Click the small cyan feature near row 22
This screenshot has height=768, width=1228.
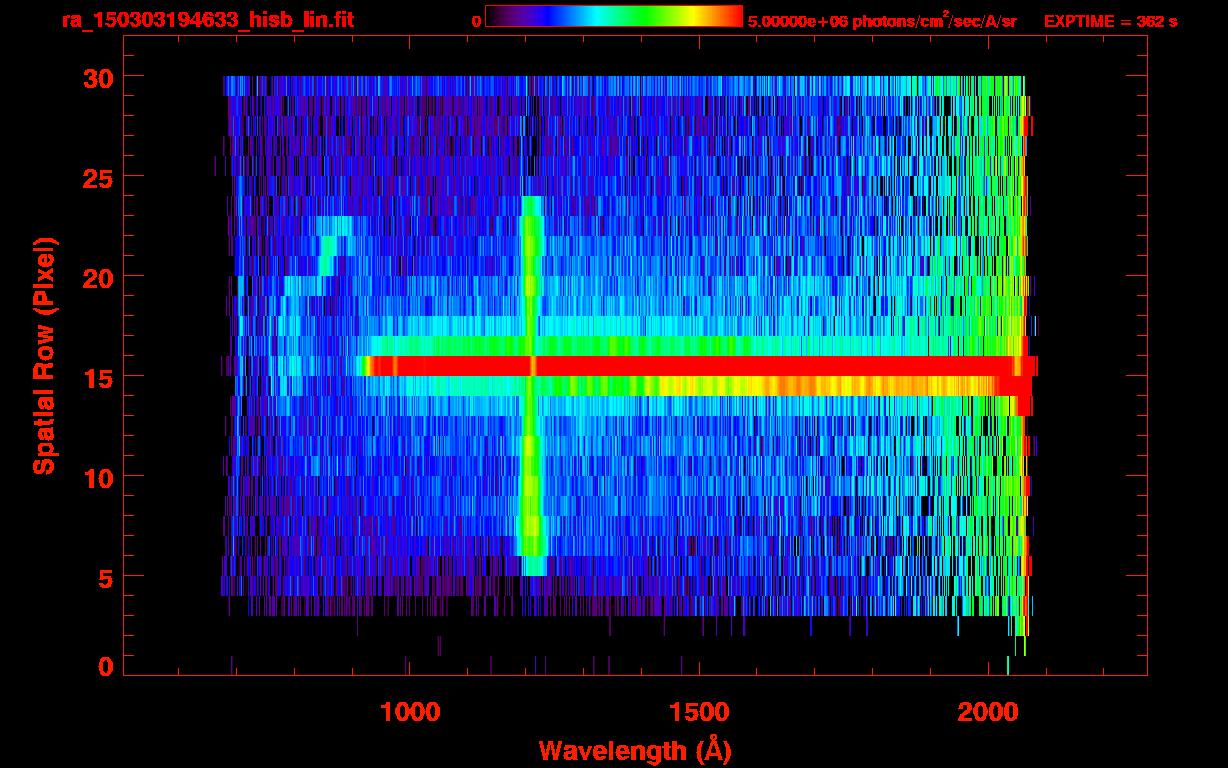pyautogui.click(x=334, y=245)
